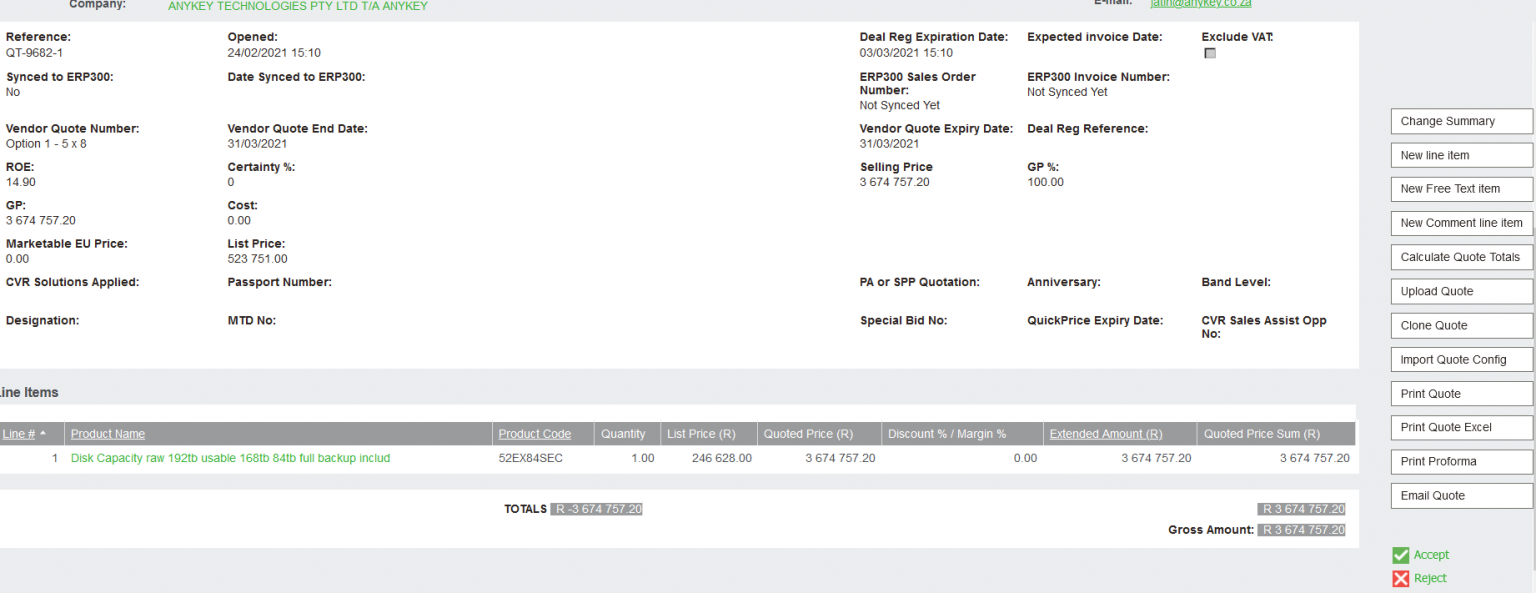Viewport: 1536px width, 593px height.
Task: Open the Disk Capacity raw 192tb line item
Action: coord(230,458)
